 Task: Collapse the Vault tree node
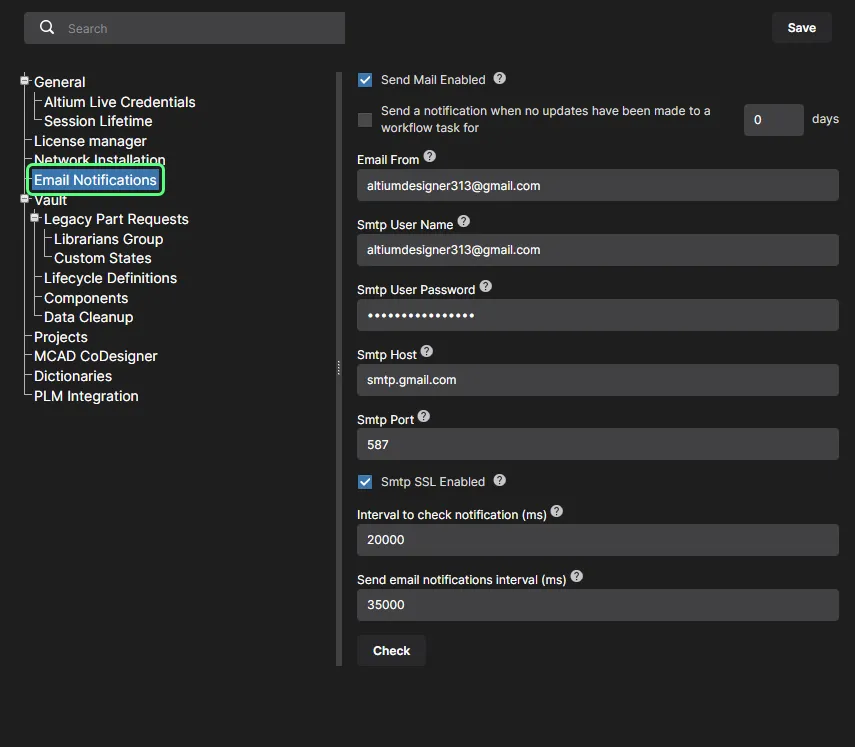pos(25,199)
